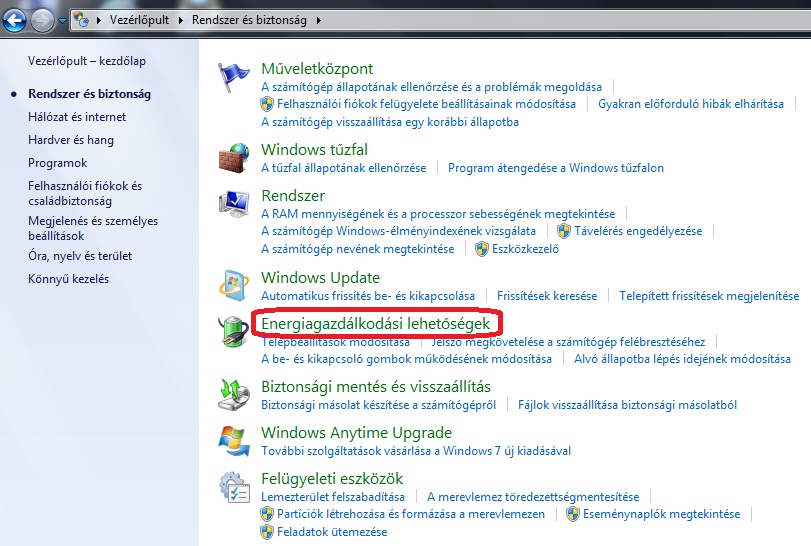
Task: Click Rendszer és biztonság breadcrumb in address bar
Action: [249, 20]
